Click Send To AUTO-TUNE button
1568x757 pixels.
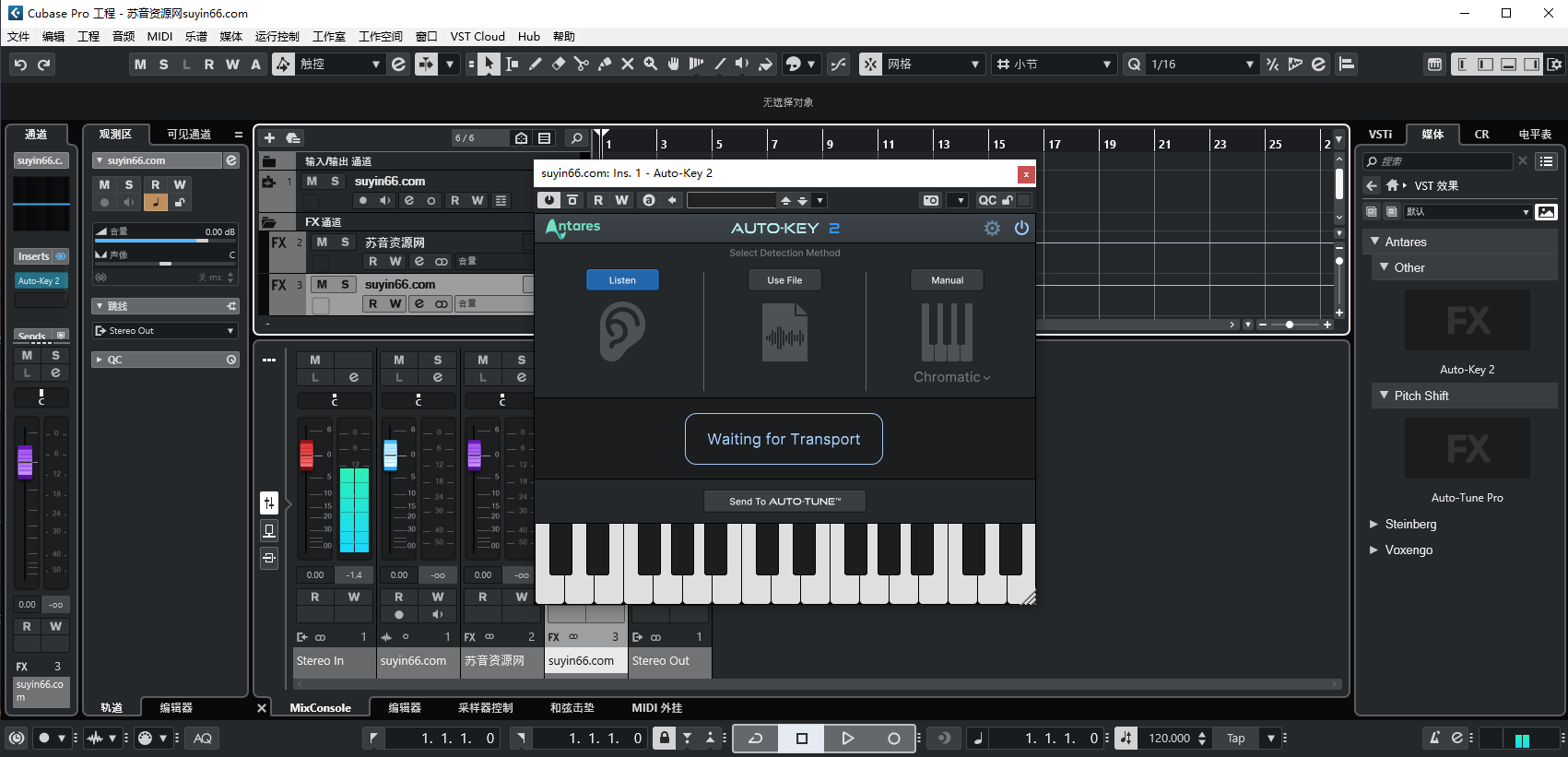click(x=784, y=502)
